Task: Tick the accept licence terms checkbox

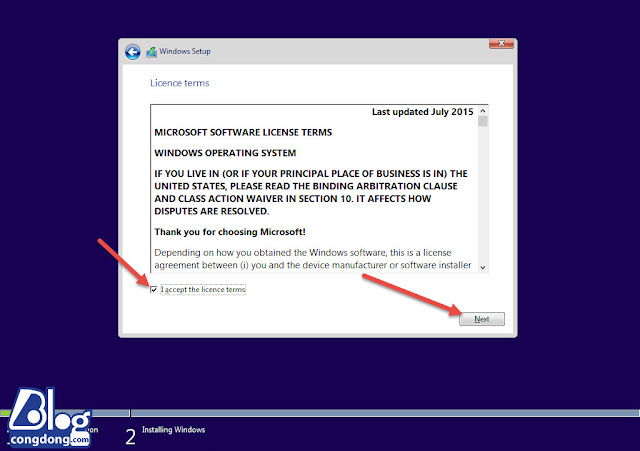Action: [153, 289]
